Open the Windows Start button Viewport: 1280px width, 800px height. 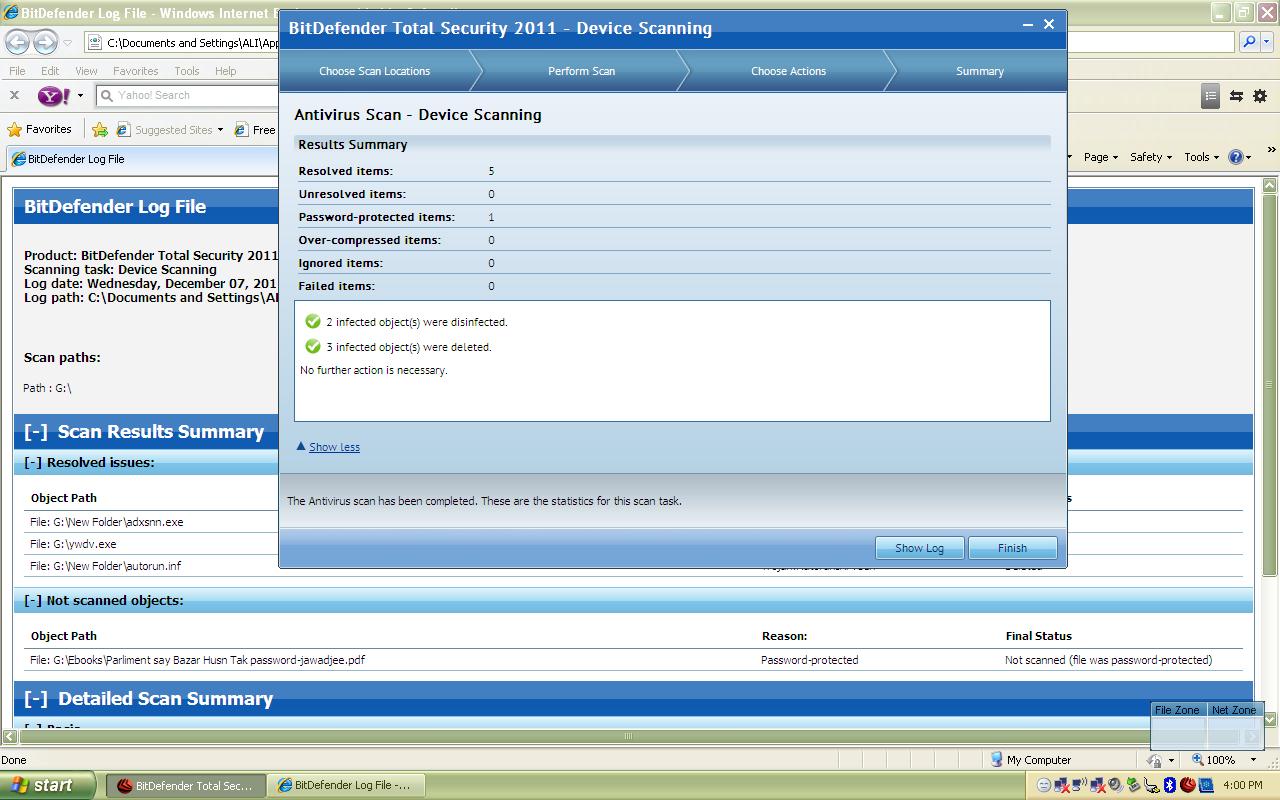[x=47, y=785]
